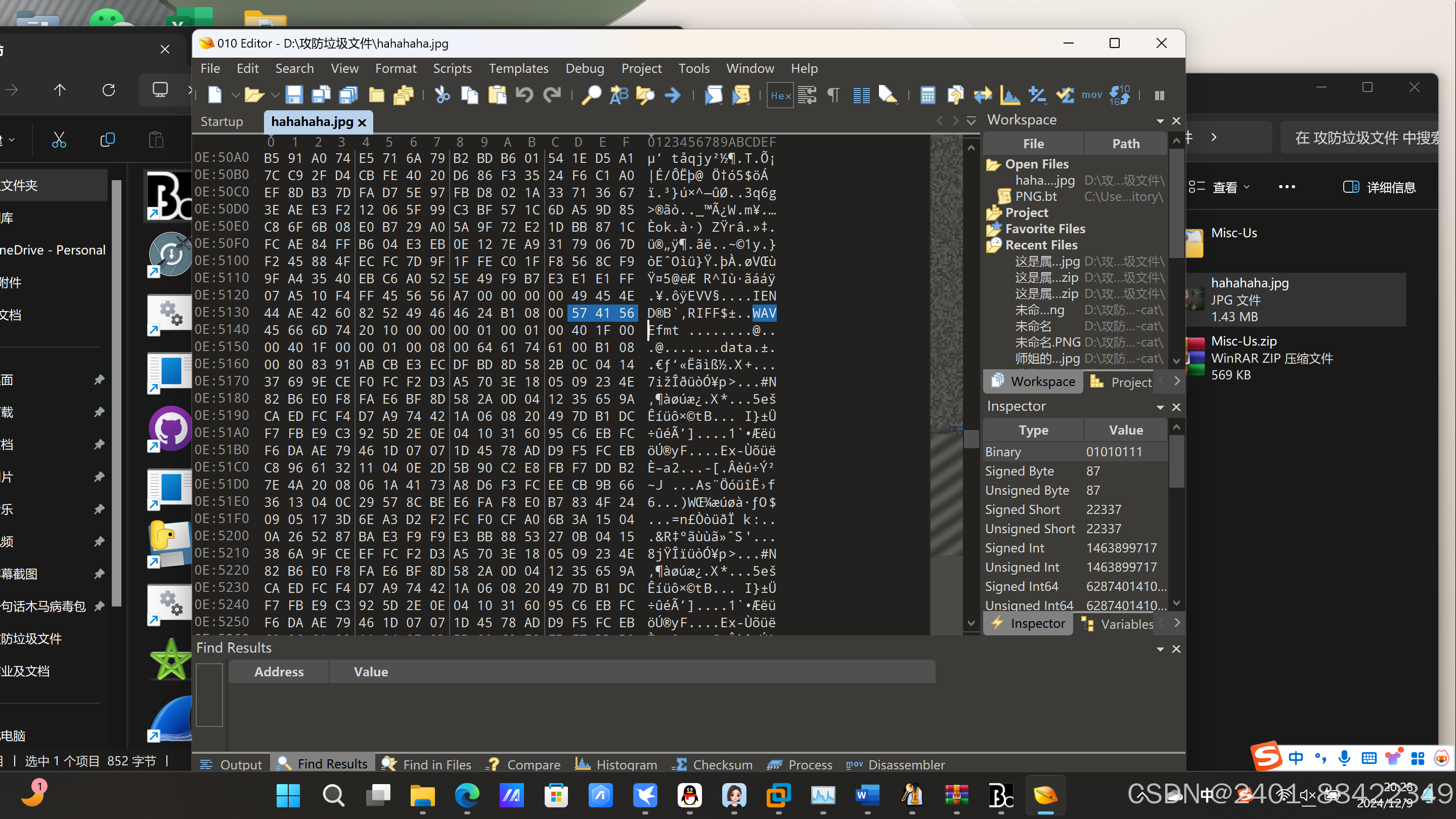The image size is (1456, 819).
Task: Click the Goto arrow toolbar icon
Action: tap(673, 95)
